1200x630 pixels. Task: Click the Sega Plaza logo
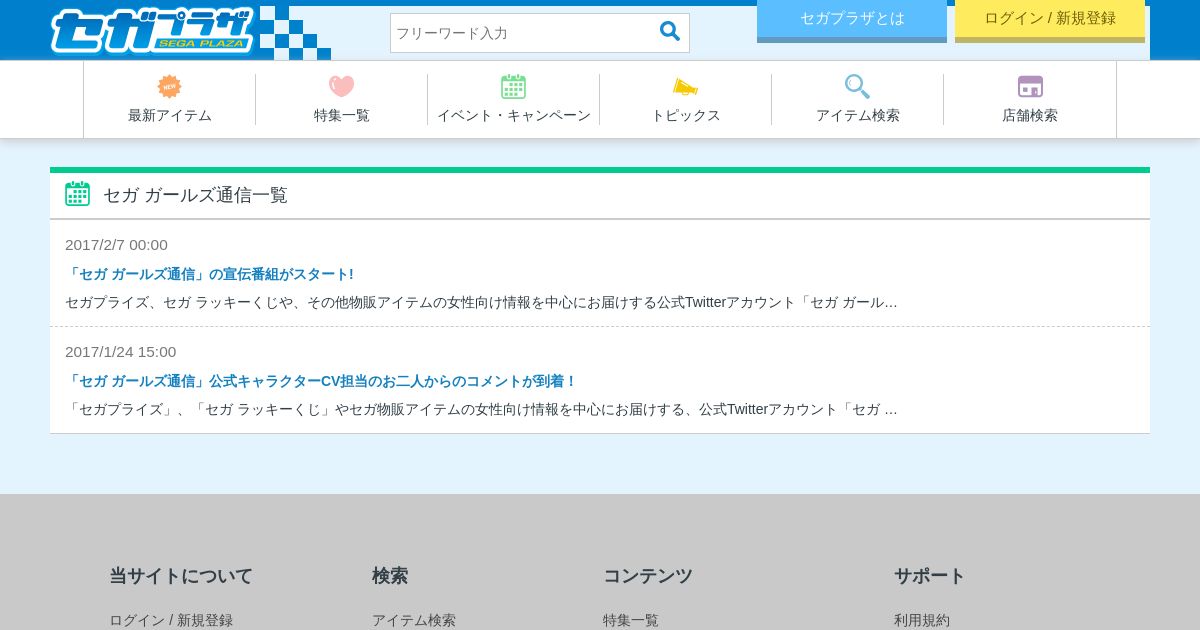coord(152,31)
